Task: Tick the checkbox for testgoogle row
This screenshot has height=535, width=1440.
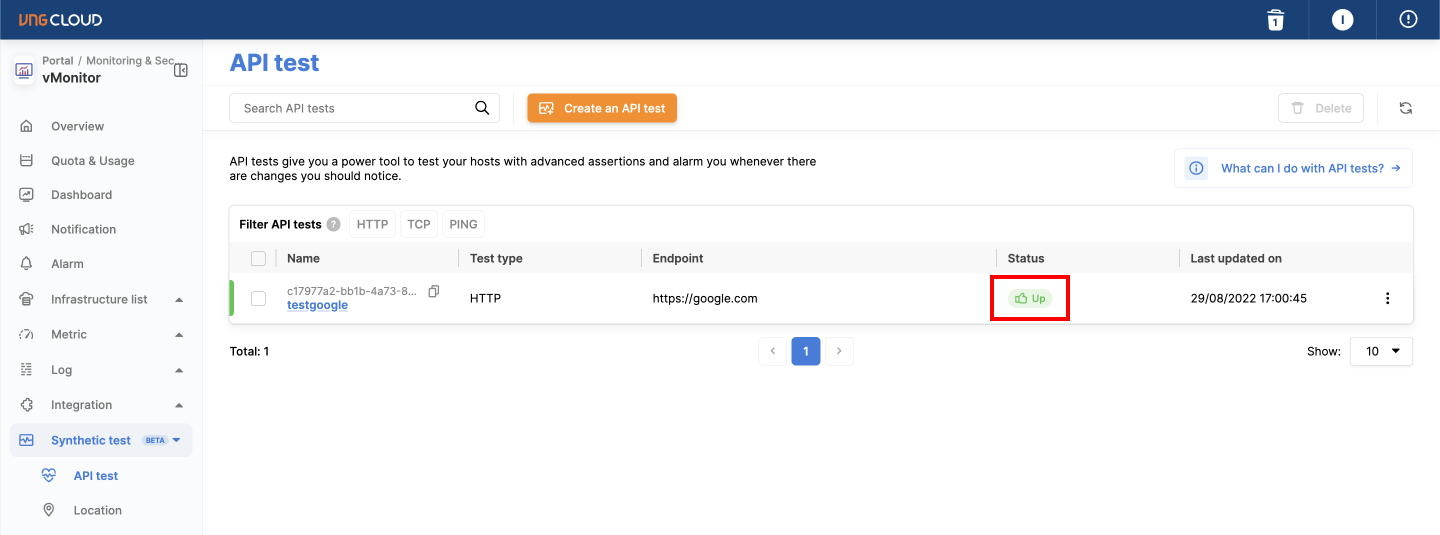Action: click(x=259, y=298)
